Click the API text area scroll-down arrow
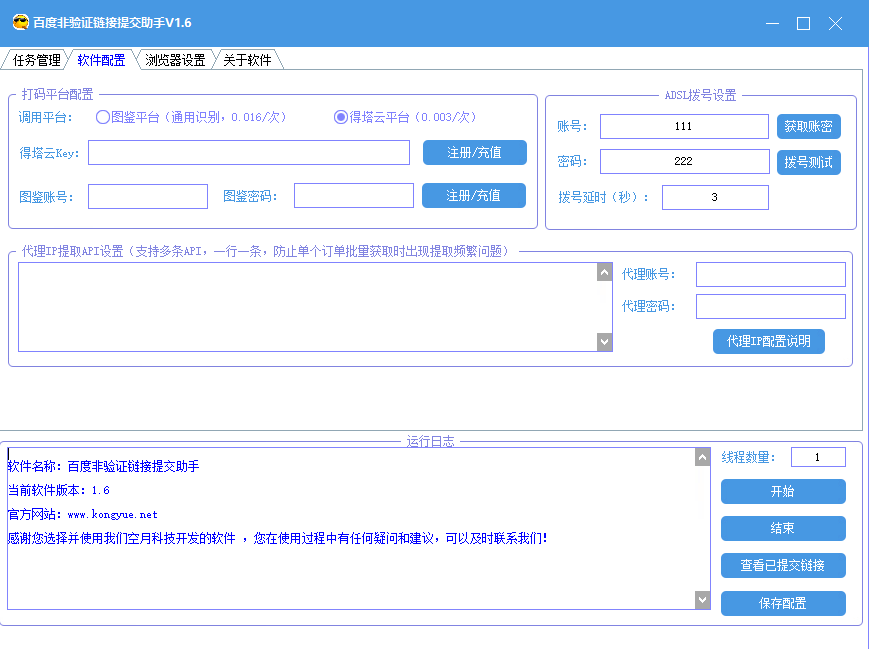Image resolution: width=869 pixels, height=649 pixels. 605,342
